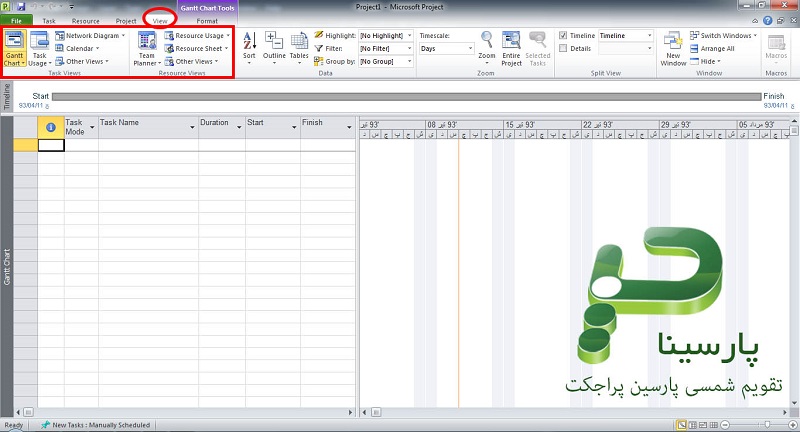The height and width of the screenshot is (432, 800).
Task: Open the Hide window menu
Action: tap(705, 61)
